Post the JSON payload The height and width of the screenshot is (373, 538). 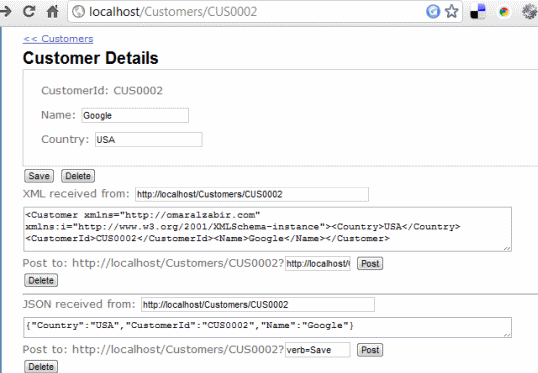click(370, 350)
